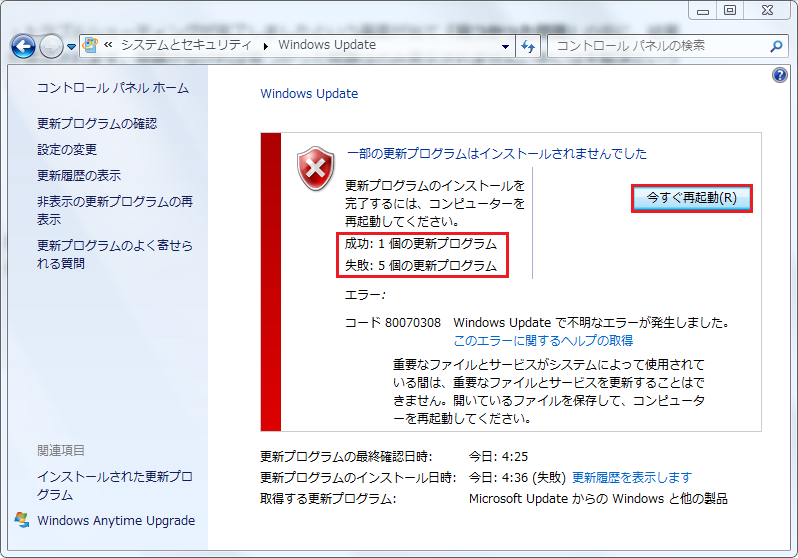Click 成功: 1 個の更新プログラム text
This screenshot has width=798, height=558.
[420, 244]
